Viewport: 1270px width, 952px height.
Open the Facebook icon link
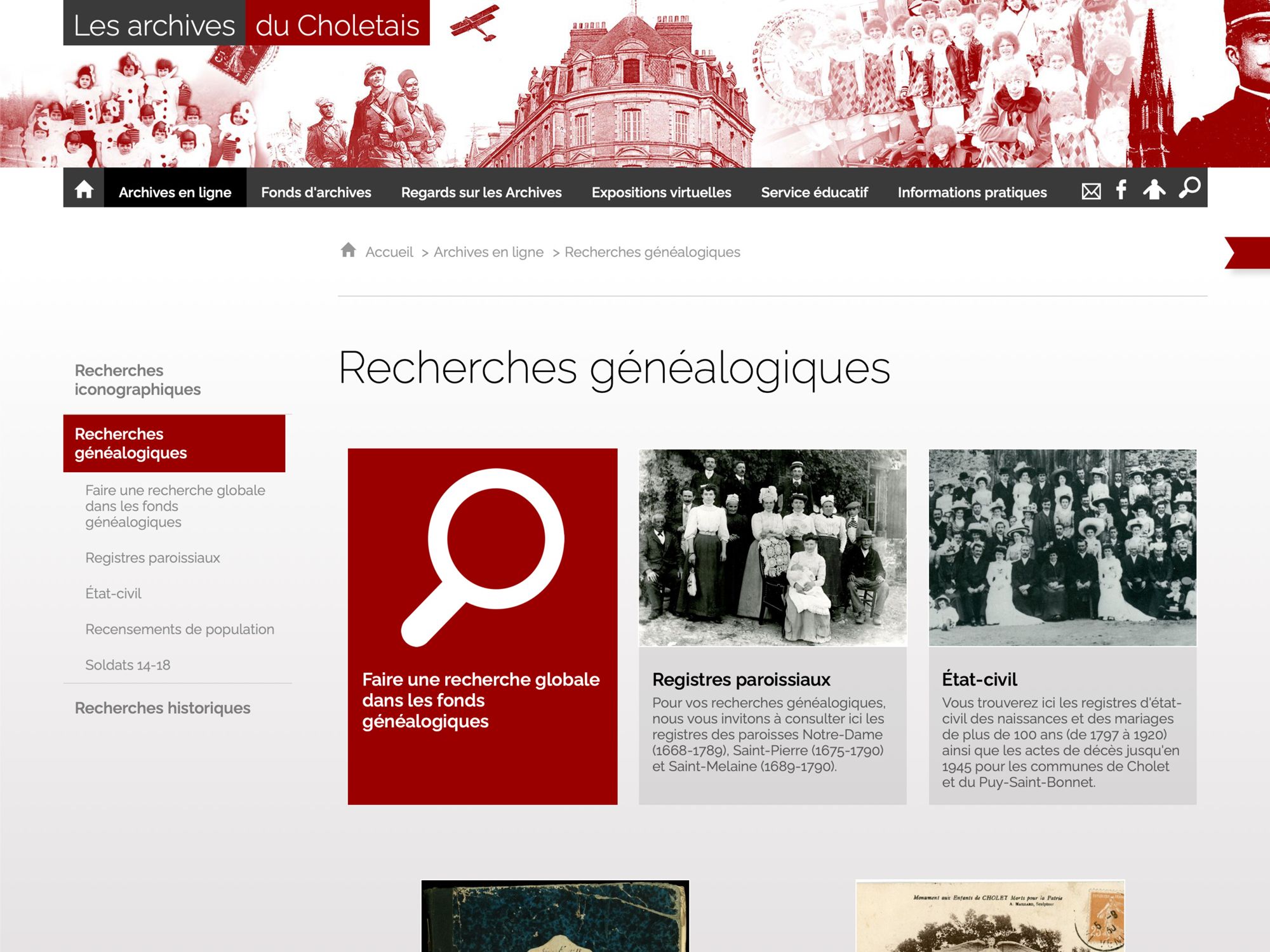(1121, 190)
